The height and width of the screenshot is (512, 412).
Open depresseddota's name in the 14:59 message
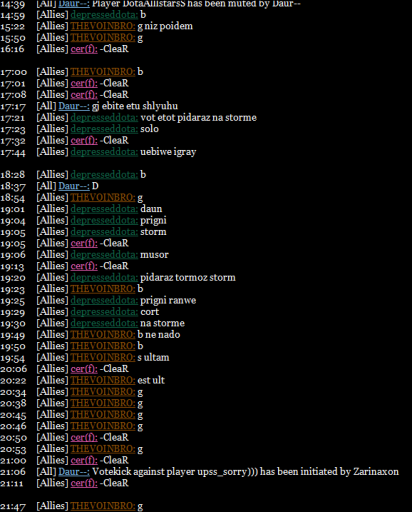(x=104, y=15)
